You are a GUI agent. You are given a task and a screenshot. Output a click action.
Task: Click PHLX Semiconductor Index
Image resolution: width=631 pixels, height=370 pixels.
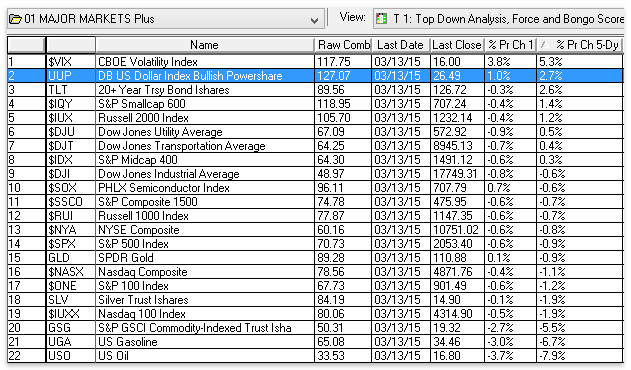164,188
